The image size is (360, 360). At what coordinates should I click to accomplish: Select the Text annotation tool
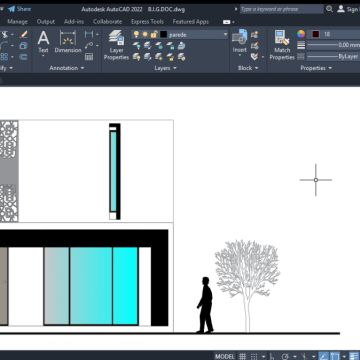(43, 42)
